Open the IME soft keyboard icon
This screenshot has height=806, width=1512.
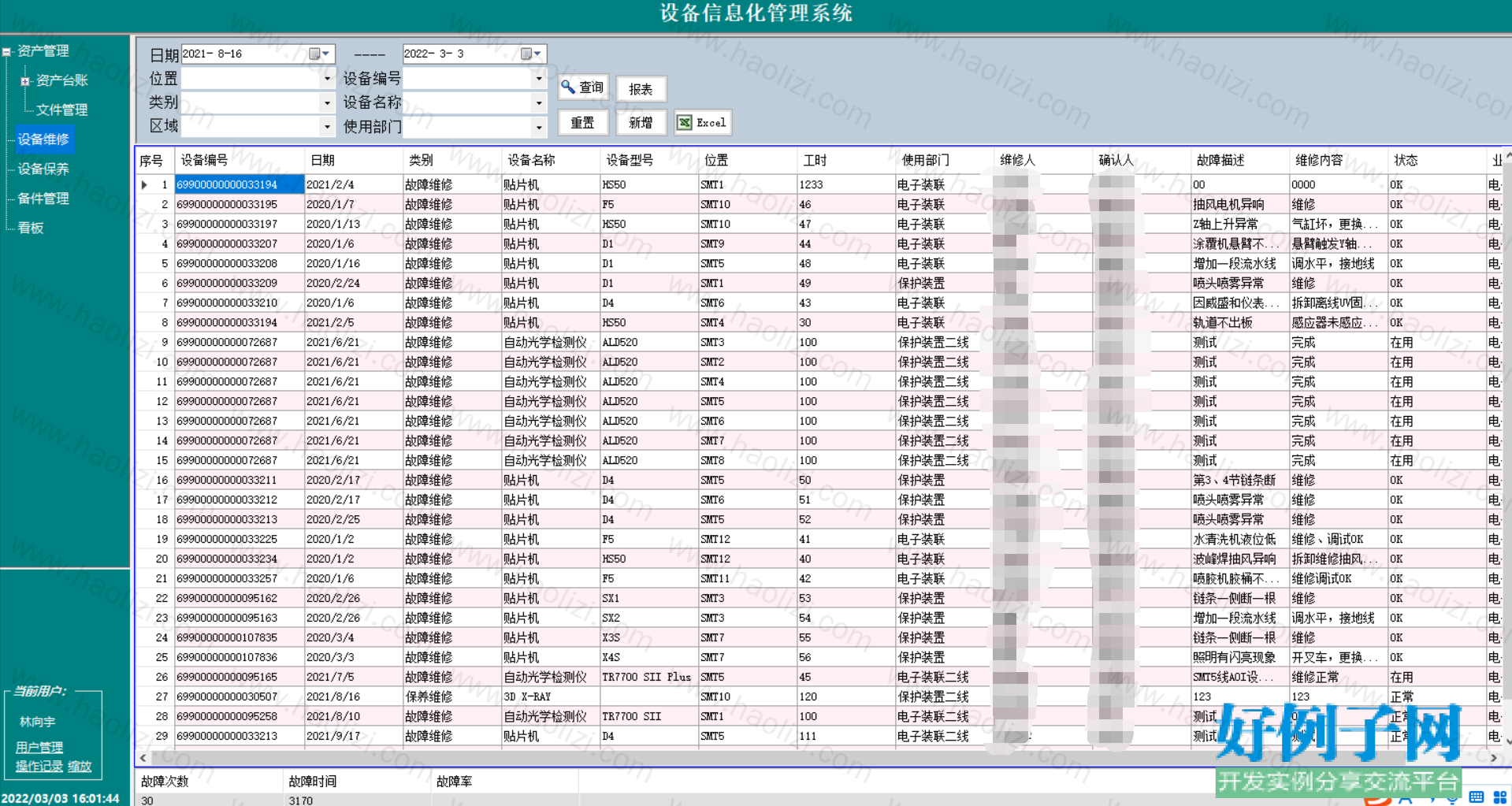click(x=1477, y=797)
